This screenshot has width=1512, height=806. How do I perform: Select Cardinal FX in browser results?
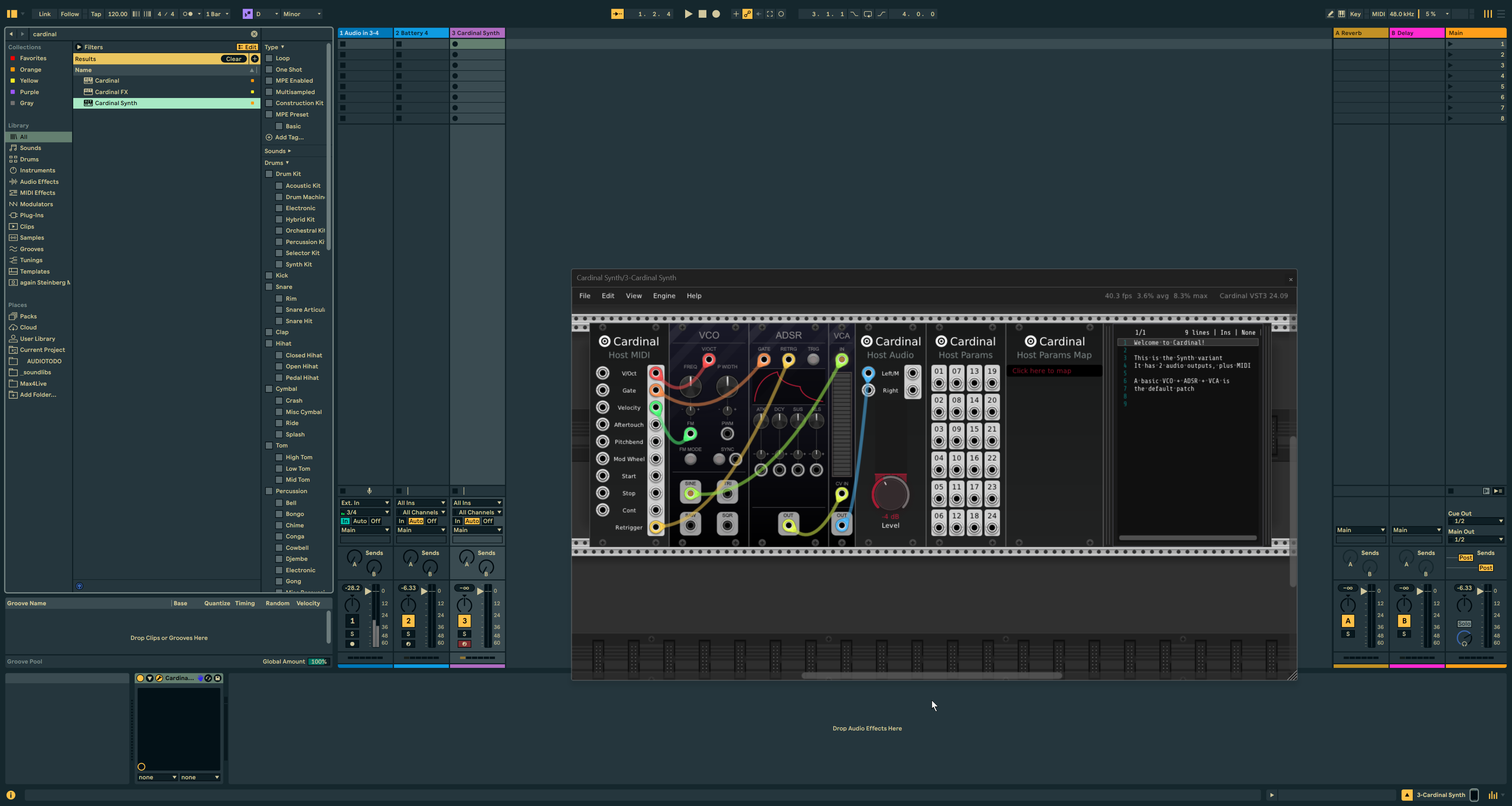(x=167, y=92)
